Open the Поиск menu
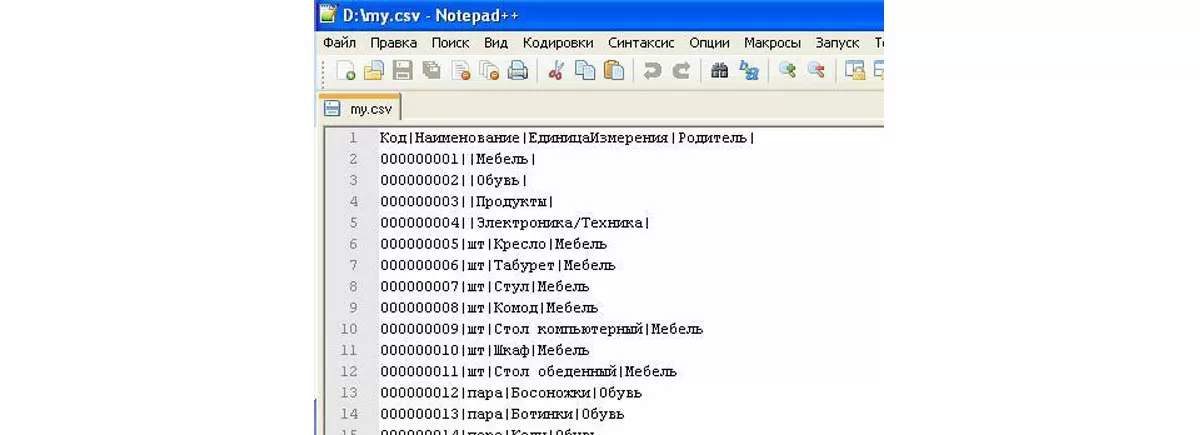This screenshot has width=1200, height=435. (x=450, y=43)
